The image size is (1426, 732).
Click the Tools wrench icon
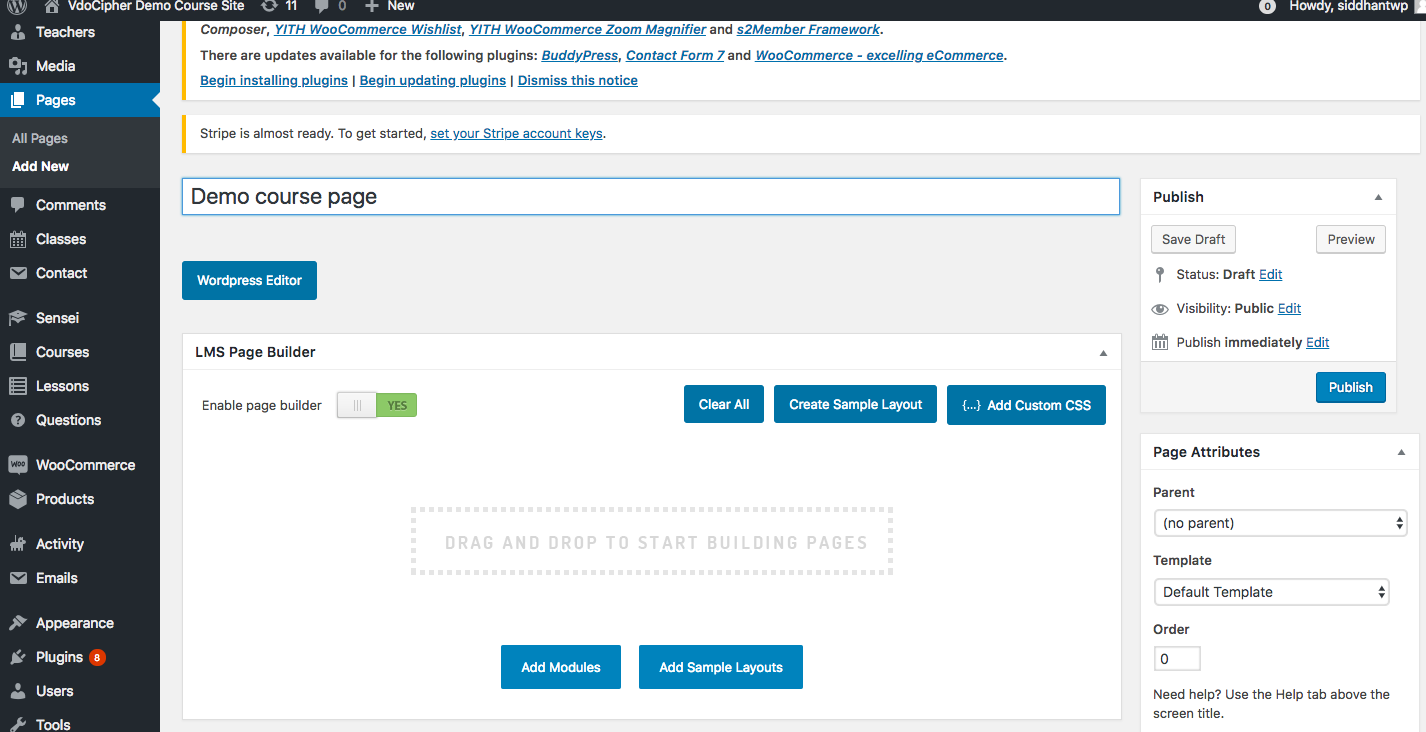tap(17, 725)
